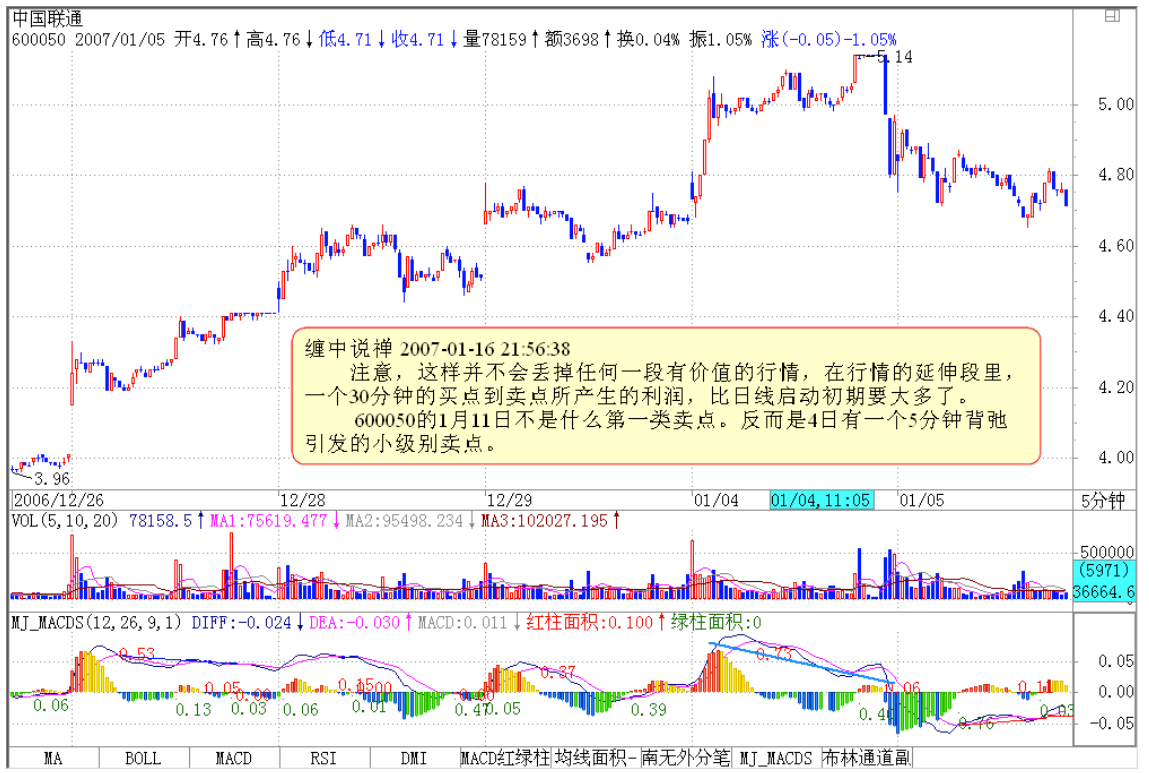Viewport: 1149px width, 773px height.
Task: Click the MA3:102027.195 volume average
Action: point(544,521)
